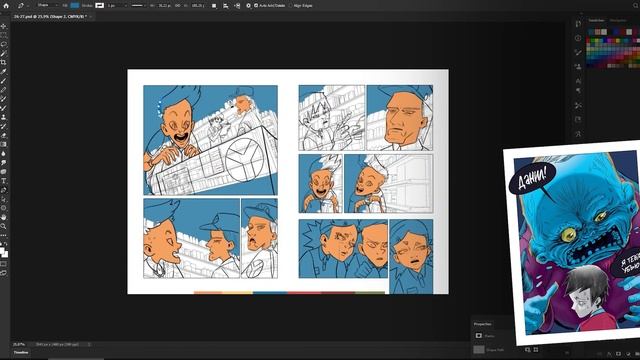Click the W width input field
The height and width of the screenshot is (360, 640).
click(x=164, y=6)
